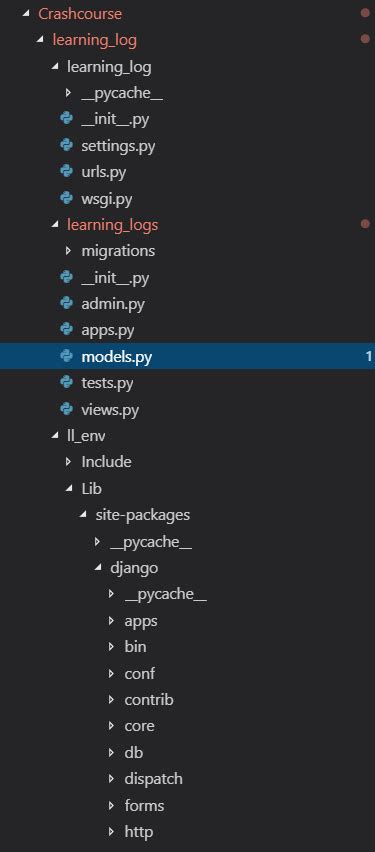Image resolution: width=375 pixels, height=852 pixels.
Task: Click Python icon beside tests.py
Action: pyautogui.click(x=66, y=383)
